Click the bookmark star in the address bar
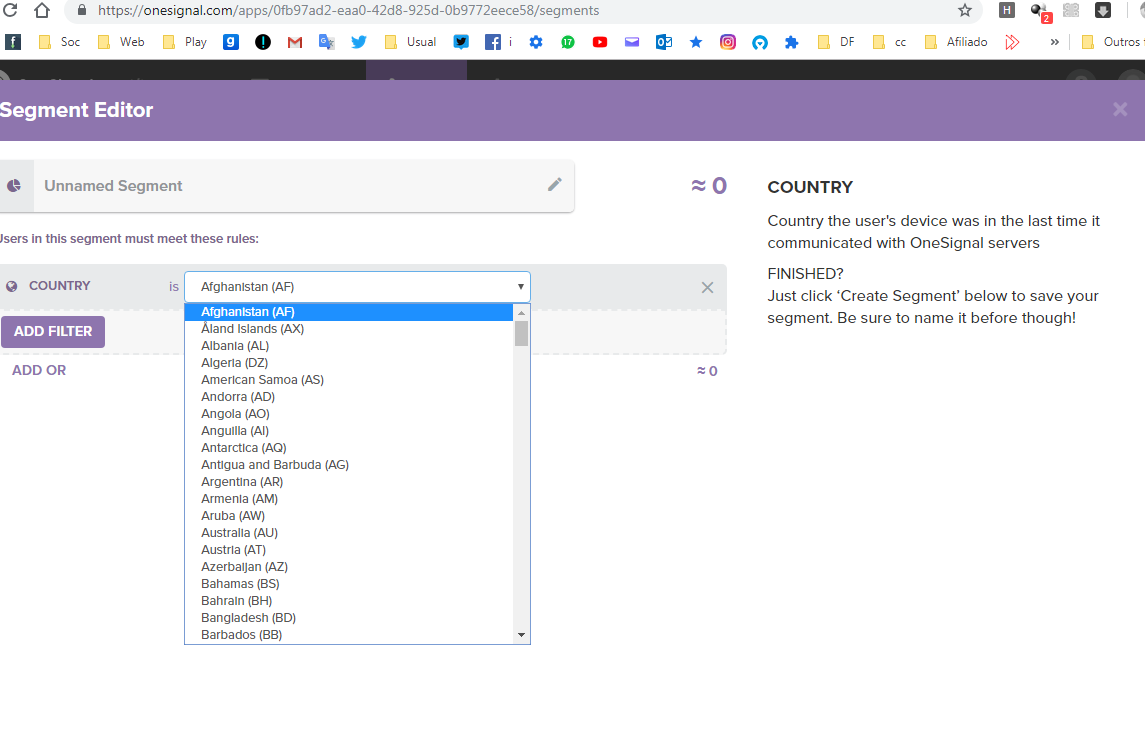 click(x=964, y=11)
